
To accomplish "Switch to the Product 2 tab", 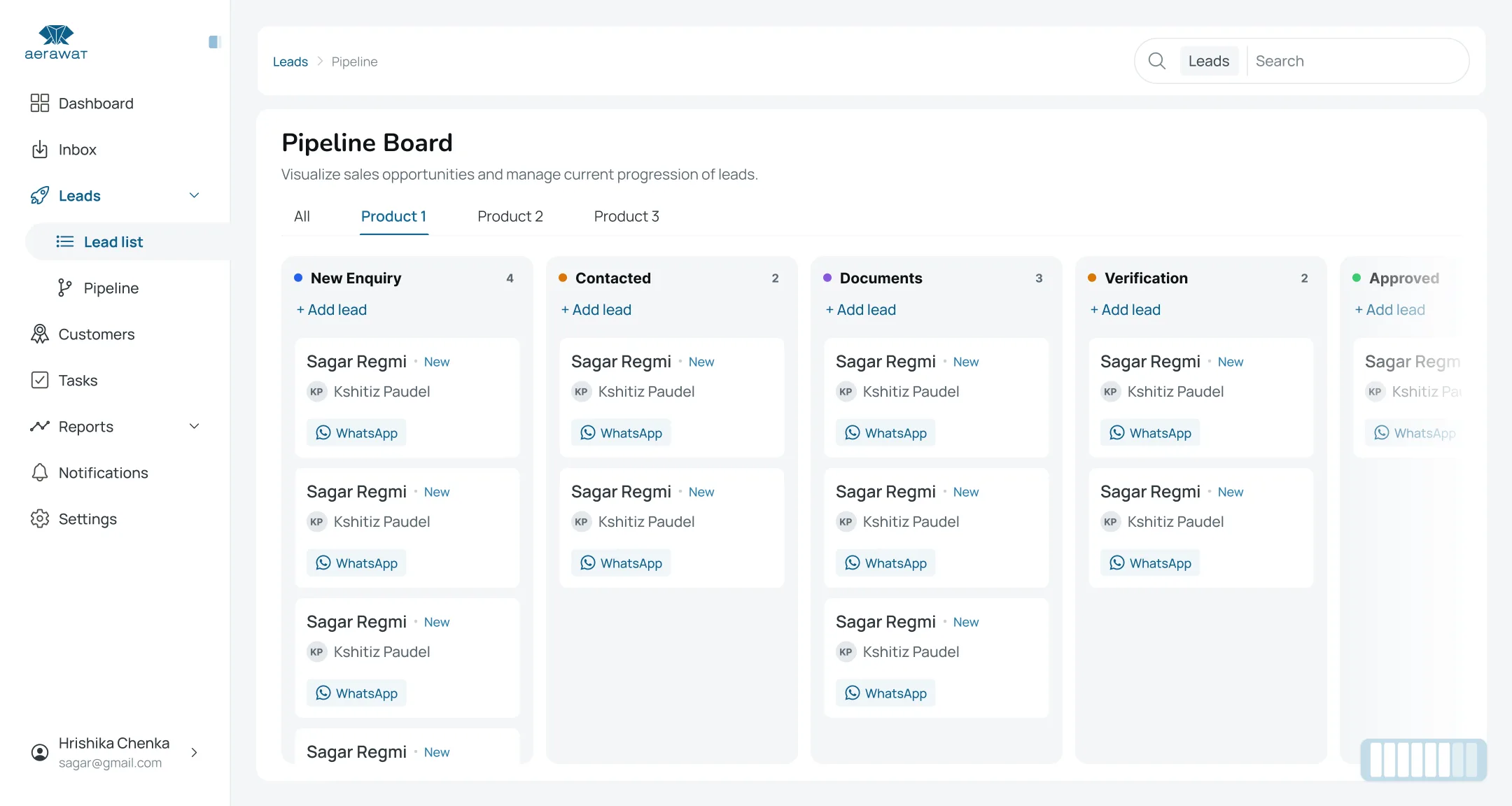I will 510,216.
